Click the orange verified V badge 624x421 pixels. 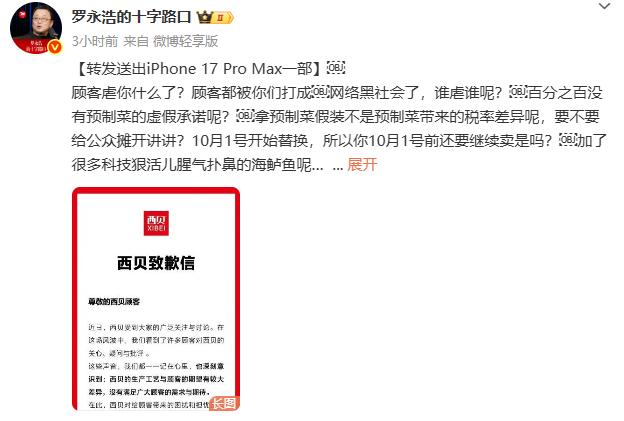[55, 47]
